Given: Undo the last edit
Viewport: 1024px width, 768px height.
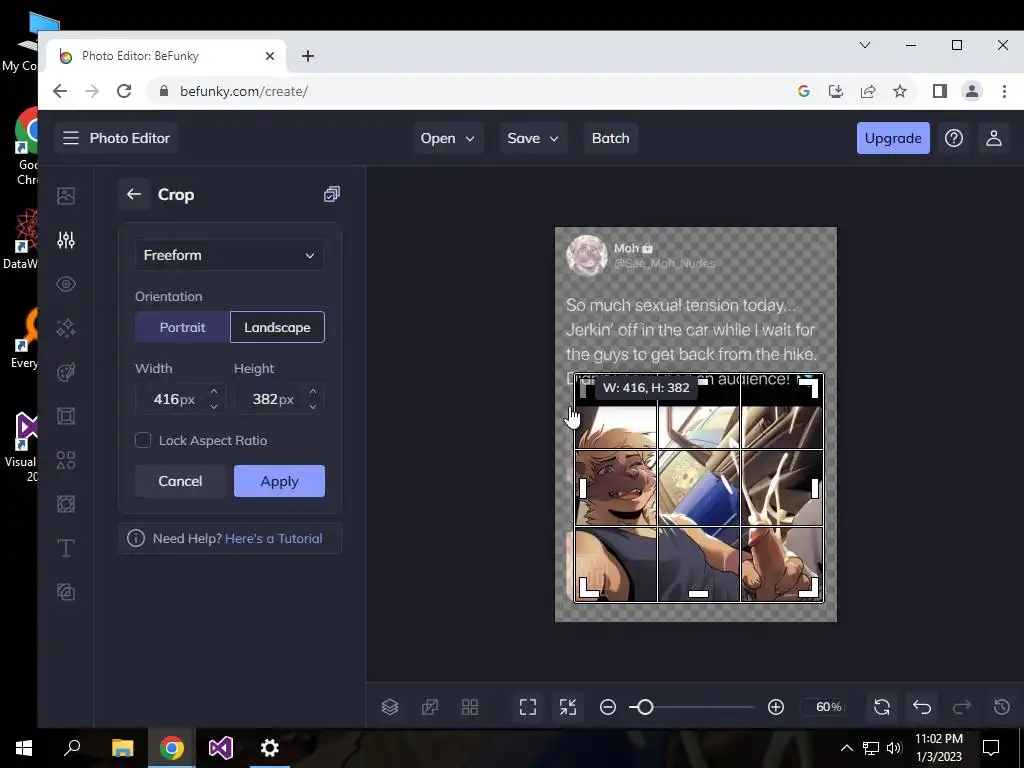Looking at the screenshot, I should (x=921, y=707).
